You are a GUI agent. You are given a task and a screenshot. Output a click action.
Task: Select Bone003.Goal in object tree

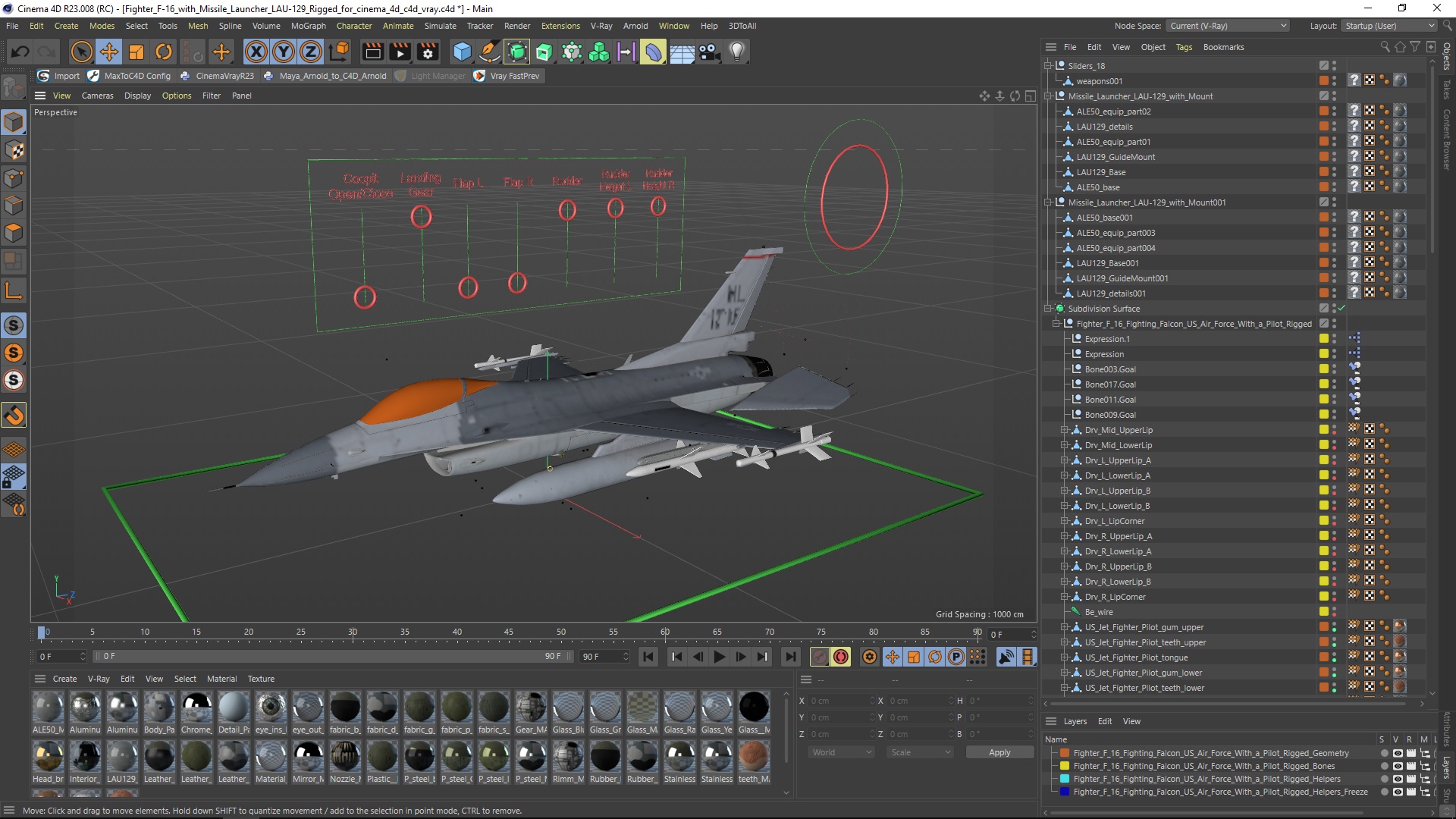tap(1110, 369)
